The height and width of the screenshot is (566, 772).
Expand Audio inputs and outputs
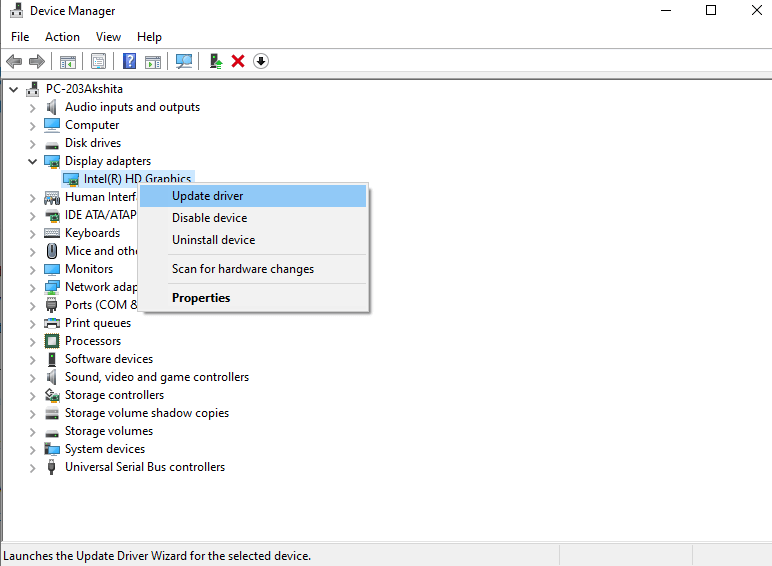[x=32, y=108]
